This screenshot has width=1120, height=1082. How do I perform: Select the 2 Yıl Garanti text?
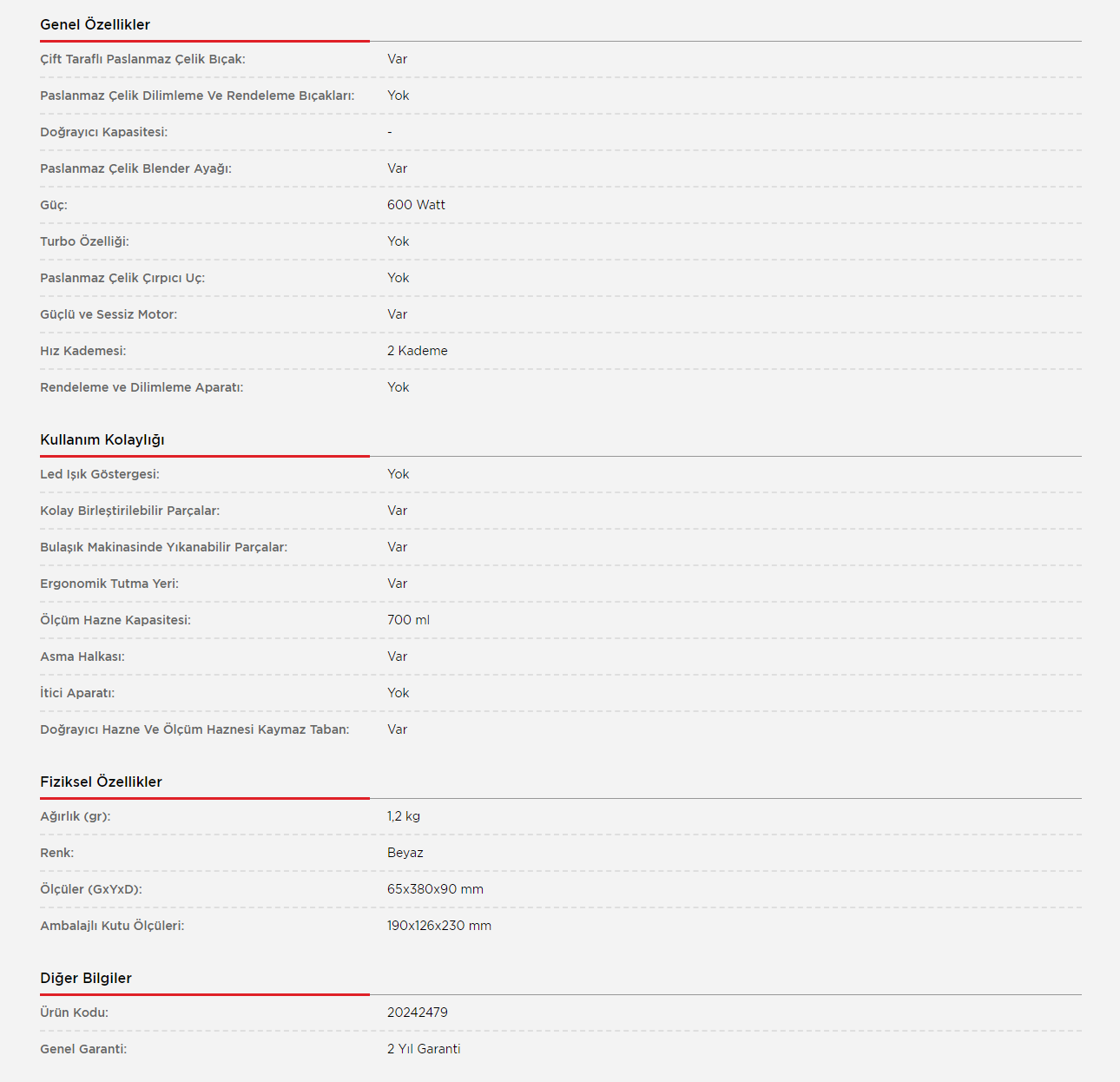423,1049
